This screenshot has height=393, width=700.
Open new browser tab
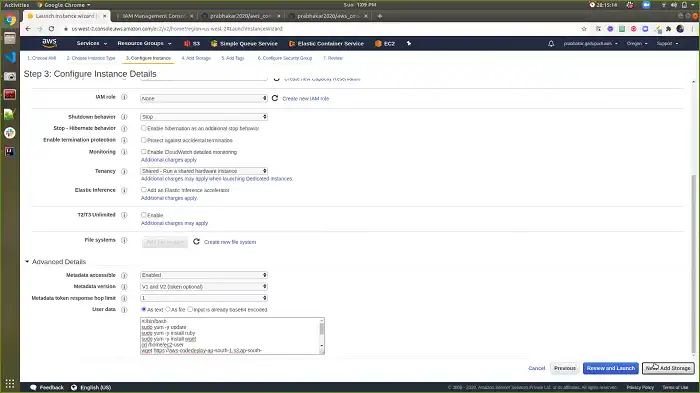[x=379, y=16]
